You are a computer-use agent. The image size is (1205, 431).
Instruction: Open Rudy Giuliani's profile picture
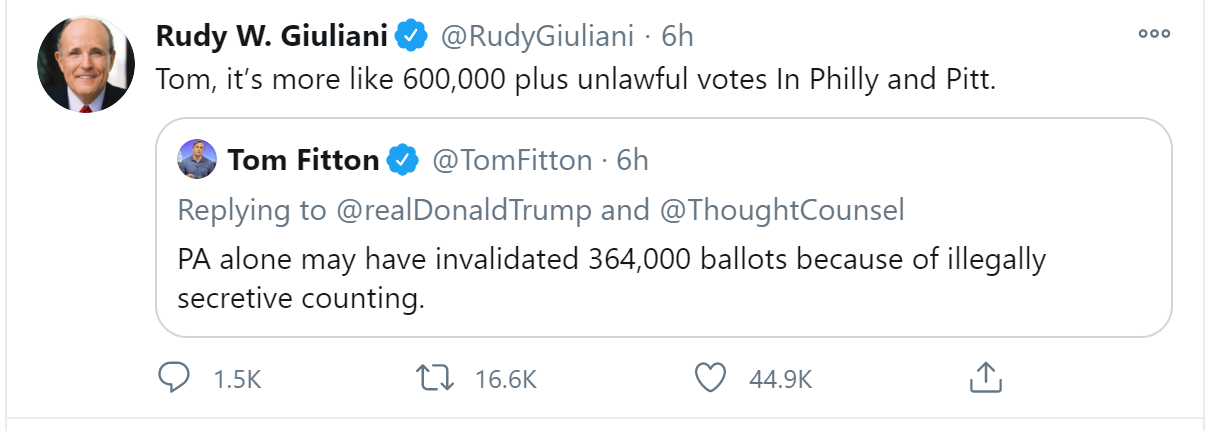[x=85, y=64]
